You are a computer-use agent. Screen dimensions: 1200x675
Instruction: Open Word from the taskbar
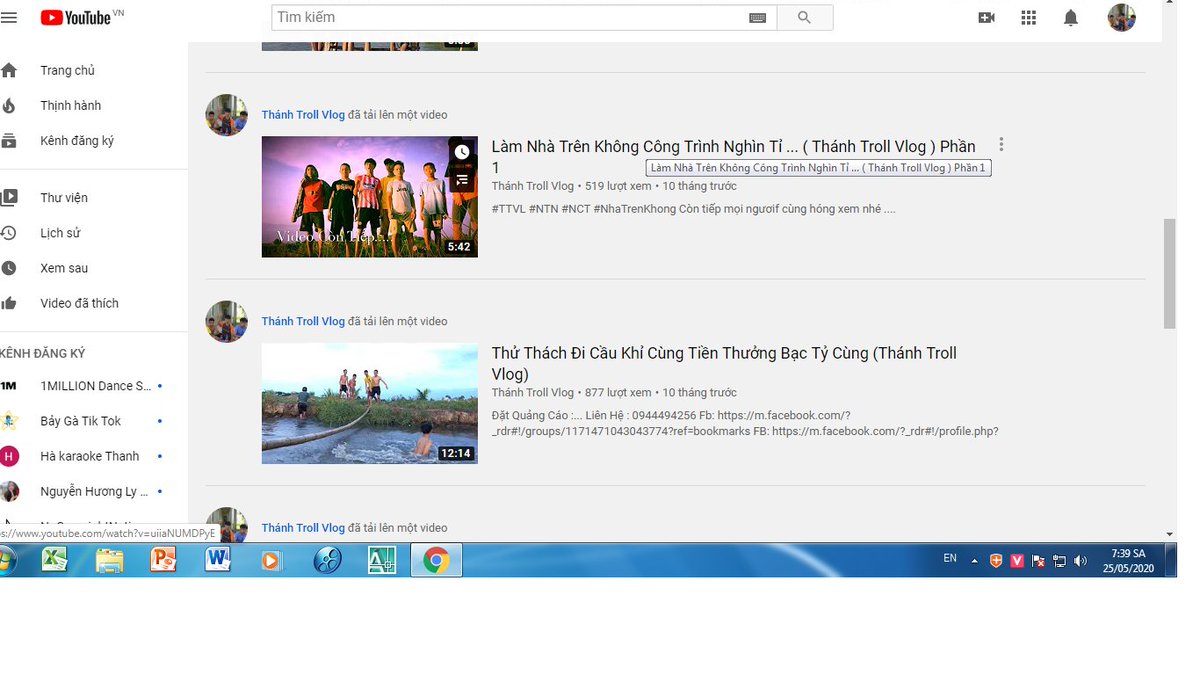pyautogui.click(x=218, y=561)
